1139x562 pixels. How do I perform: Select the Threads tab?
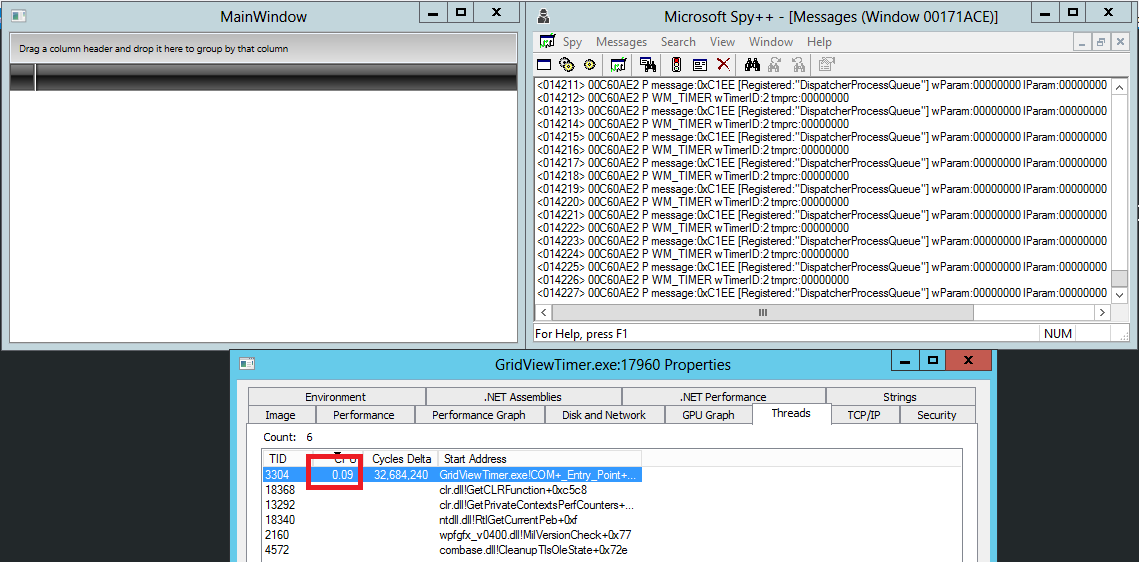[x=790, y=414]
